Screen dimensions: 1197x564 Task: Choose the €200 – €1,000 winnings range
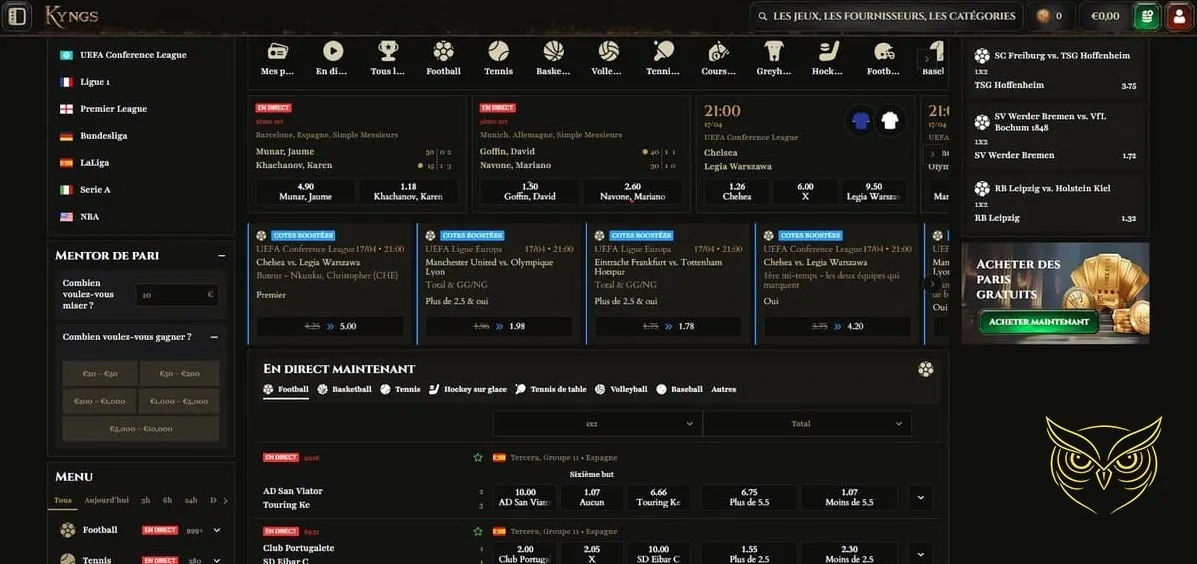click(x=100, y=401)
